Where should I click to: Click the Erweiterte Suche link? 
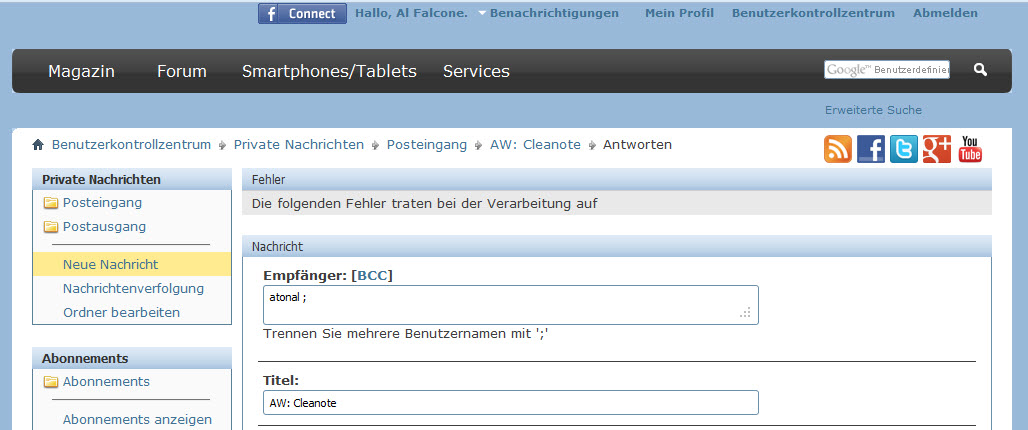(x=873, y=110)
